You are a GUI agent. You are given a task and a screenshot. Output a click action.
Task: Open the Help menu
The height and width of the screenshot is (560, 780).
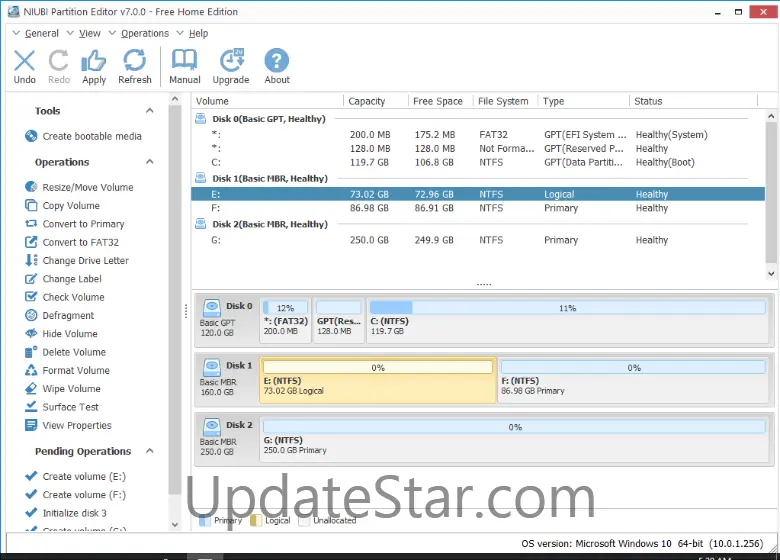tap(198, 33)
